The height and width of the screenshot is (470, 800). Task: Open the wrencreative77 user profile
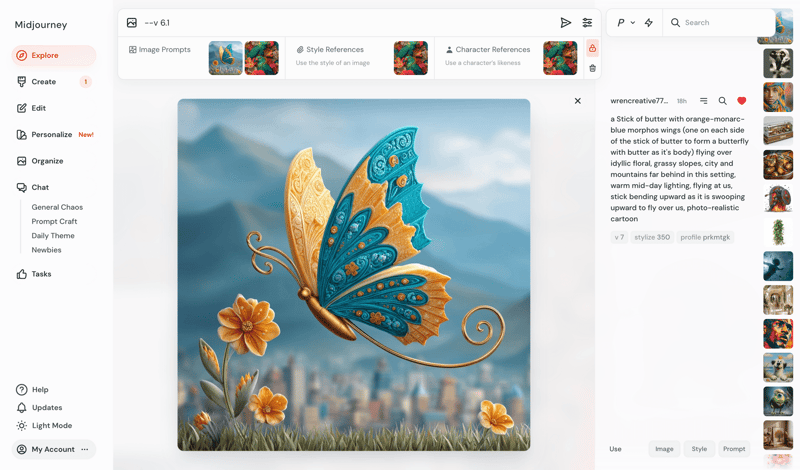click(639, 101)
